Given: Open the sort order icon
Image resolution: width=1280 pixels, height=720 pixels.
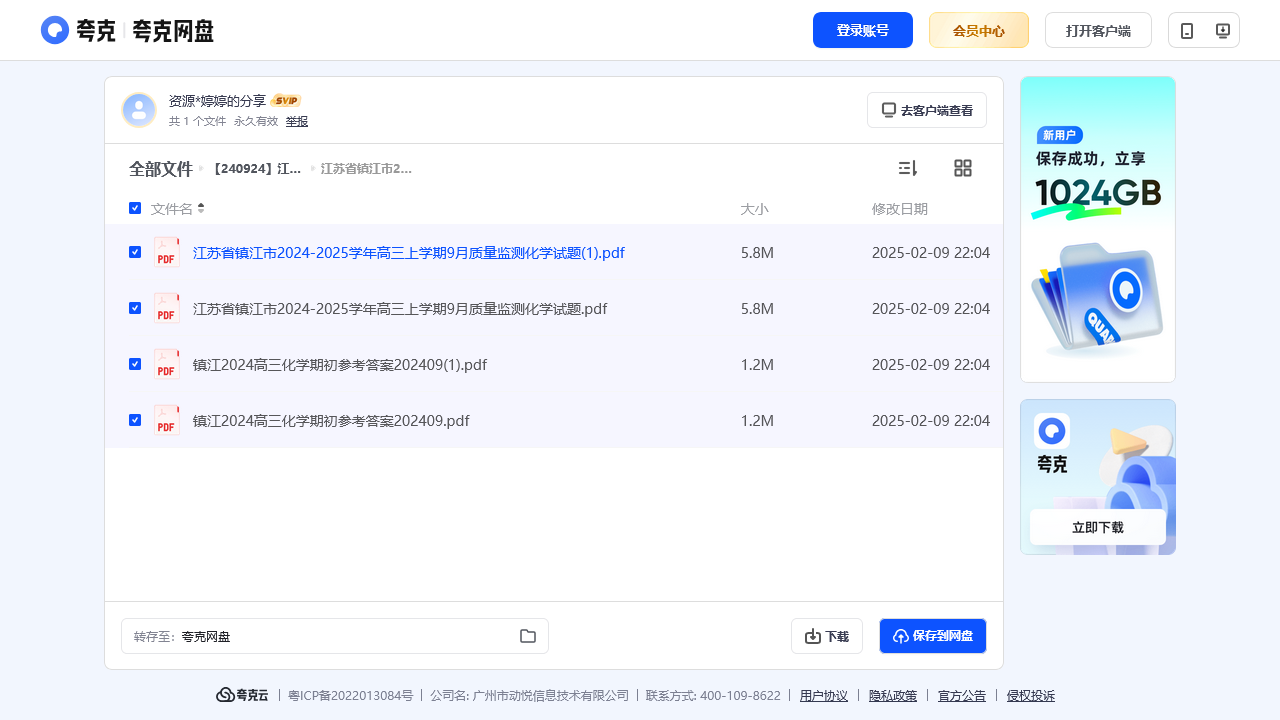Looking at the screenshot, I should 908,168.
